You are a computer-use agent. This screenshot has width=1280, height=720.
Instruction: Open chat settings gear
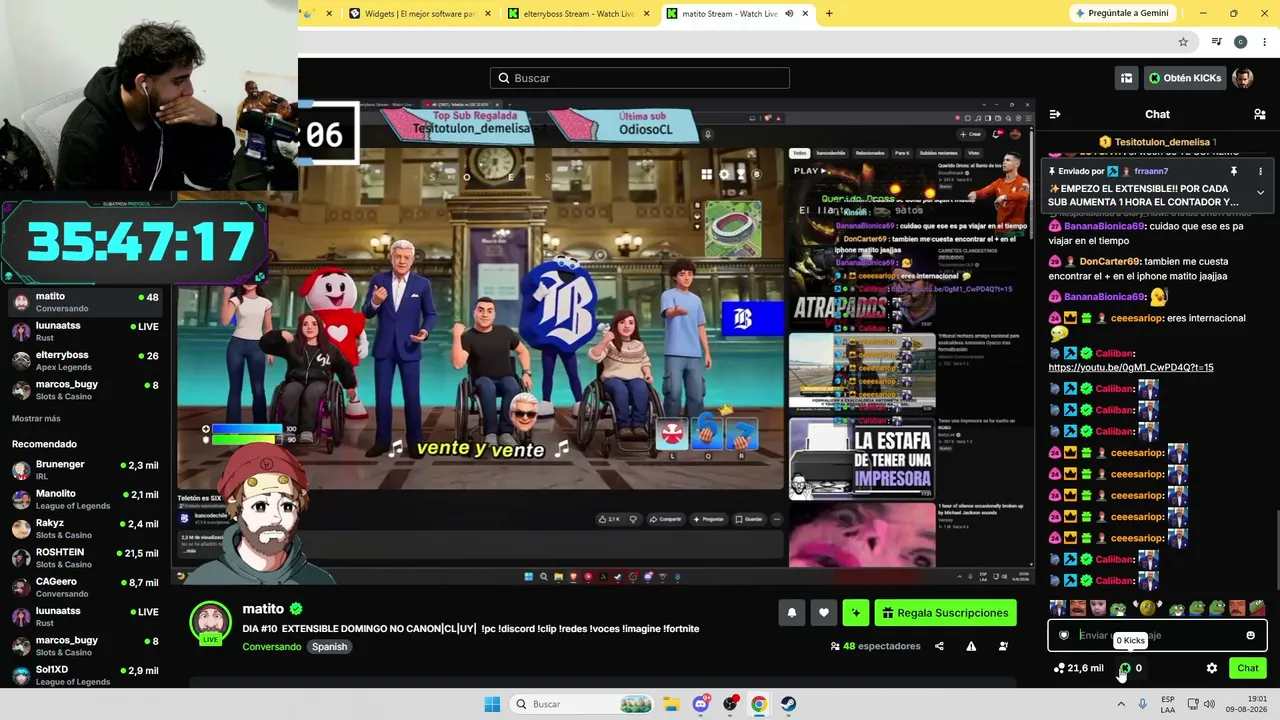coord(1212,668)
